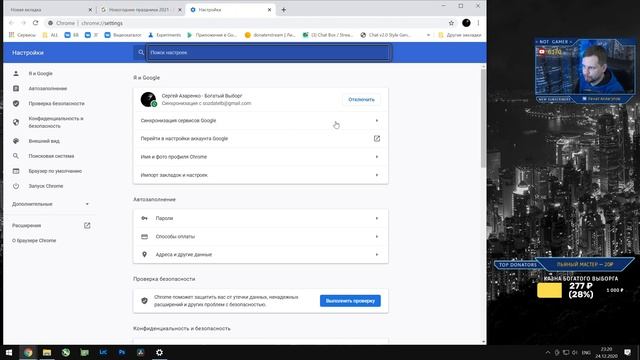Screen dimensions: 640x360
Task: Close the Новая вкладка tab
Action: click(90, 10)
